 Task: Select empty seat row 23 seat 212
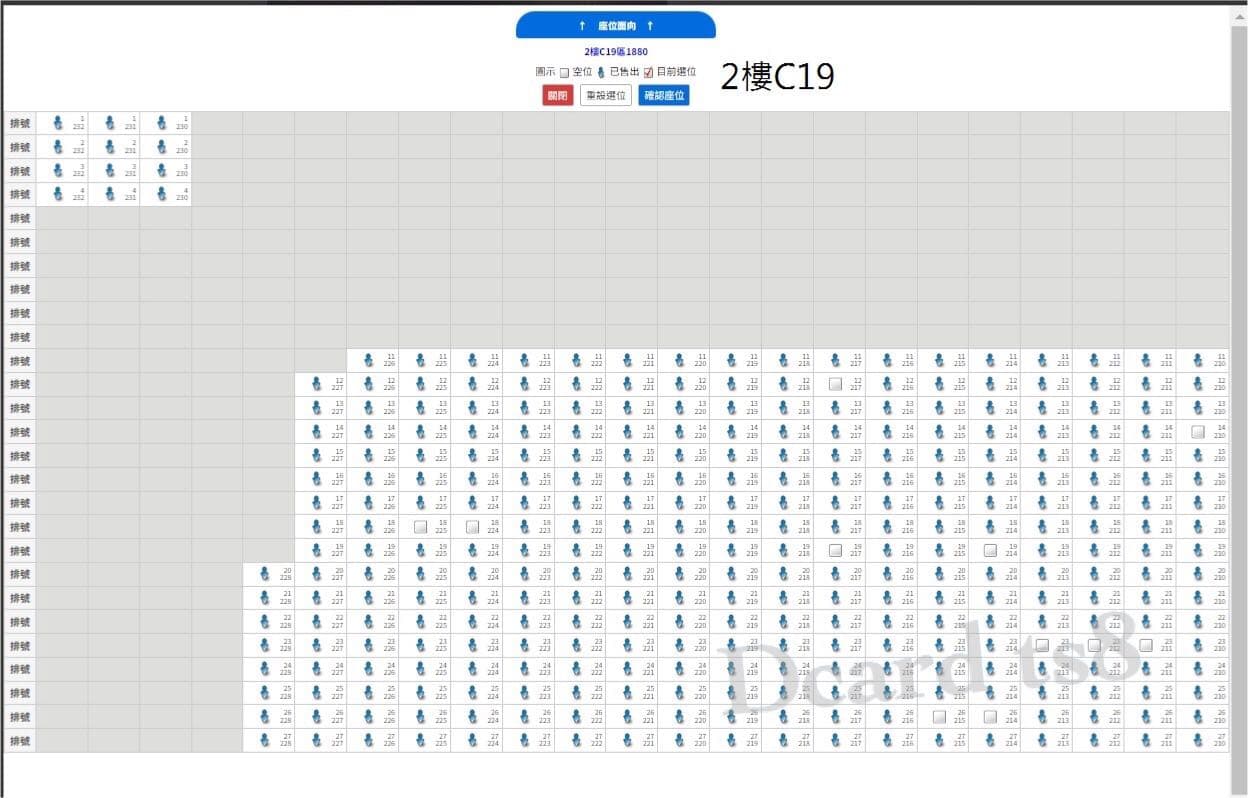(1094, 645)
